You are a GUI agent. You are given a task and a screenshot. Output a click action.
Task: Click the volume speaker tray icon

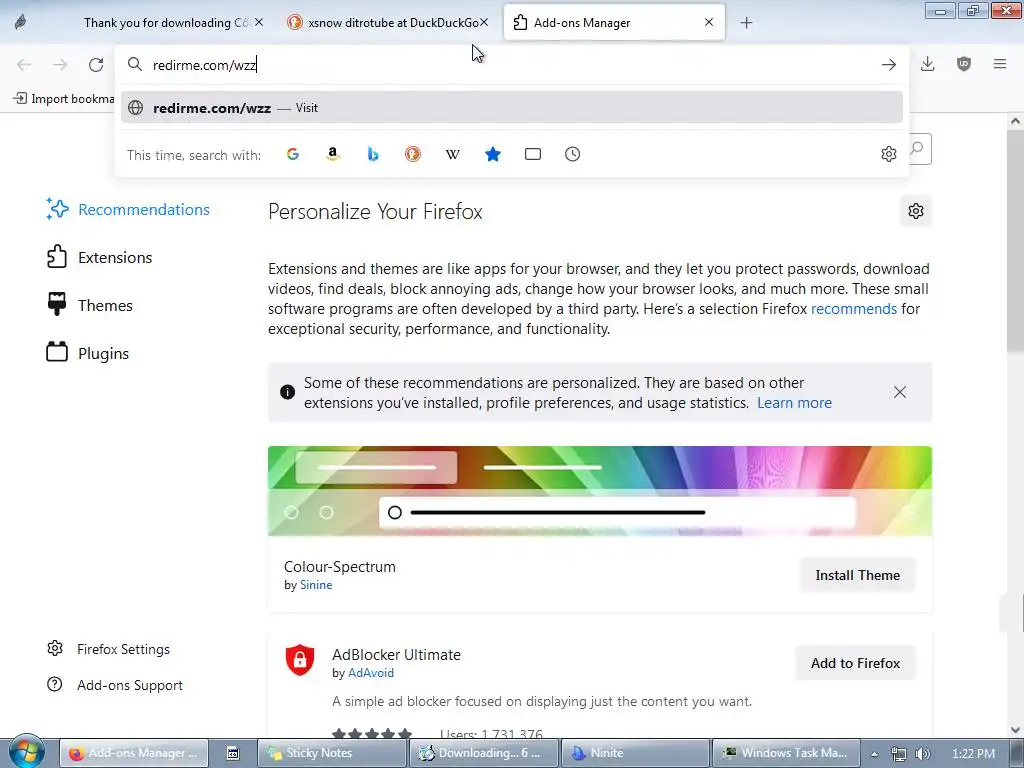pyautogui.click(x=922, y=754)
